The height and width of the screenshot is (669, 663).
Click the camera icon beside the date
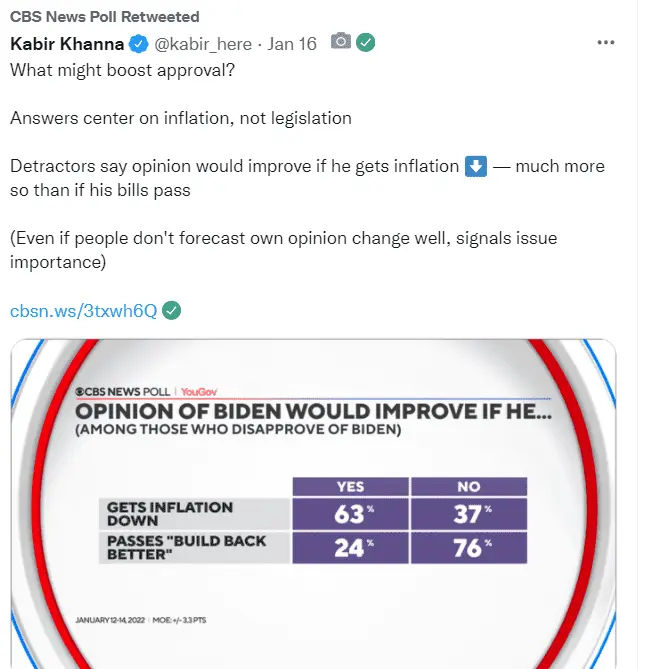pyautogui.click(x=340, y=41)
